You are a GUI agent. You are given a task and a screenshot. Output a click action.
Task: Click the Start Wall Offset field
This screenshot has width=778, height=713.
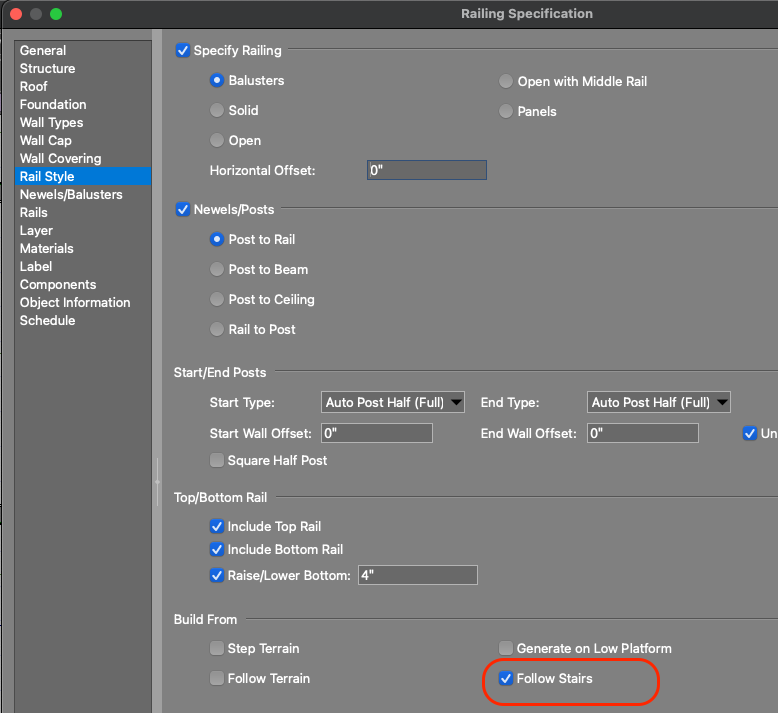click(376, 434)
